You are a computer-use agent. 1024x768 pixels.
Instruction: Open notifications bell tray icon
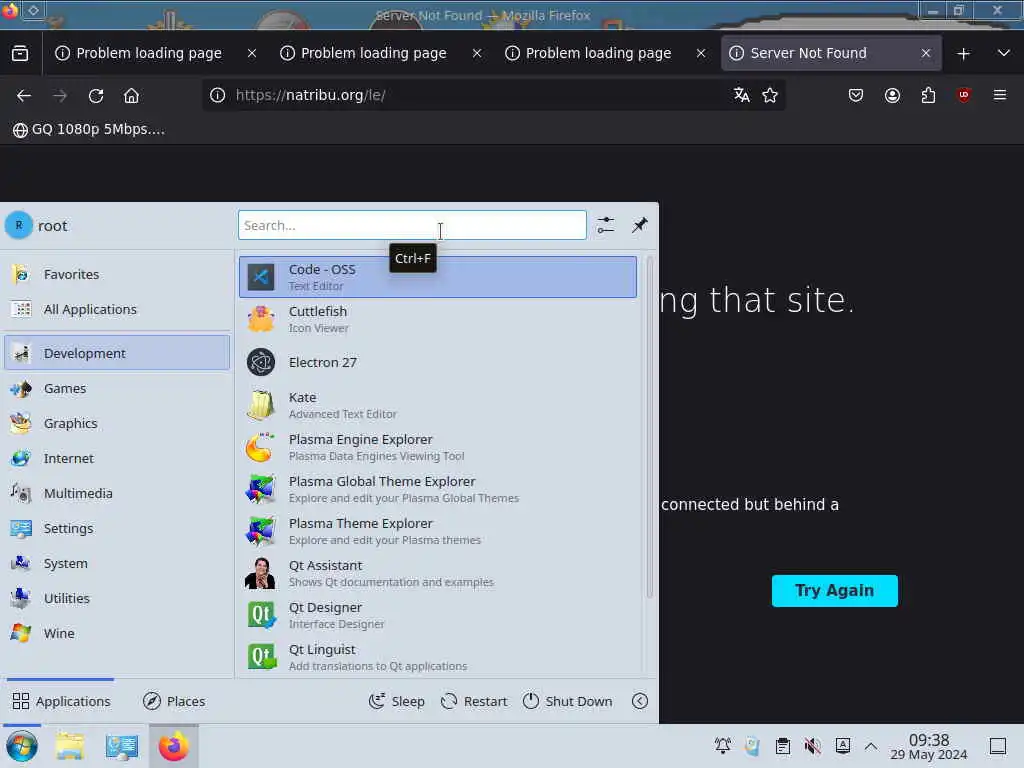point(723,746)
